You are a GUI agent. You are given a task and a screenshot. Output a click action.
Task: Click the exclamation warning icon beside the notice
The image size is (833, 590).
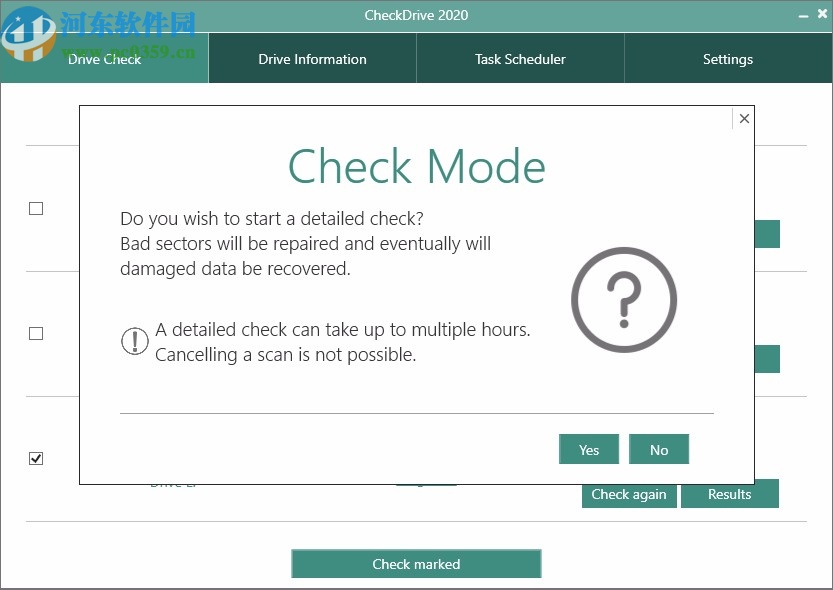(x=135, y=341)
